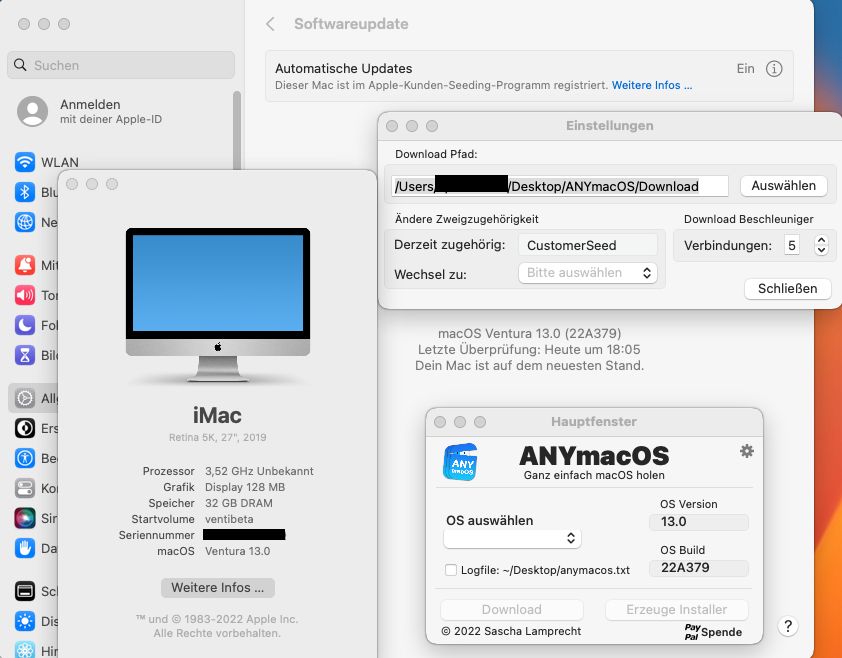The image size is (842, 658).
Task: Click the 'macOS Ventura 13.0 (22A379)' text
Action: pyautogui.click(x=529, y=334)
